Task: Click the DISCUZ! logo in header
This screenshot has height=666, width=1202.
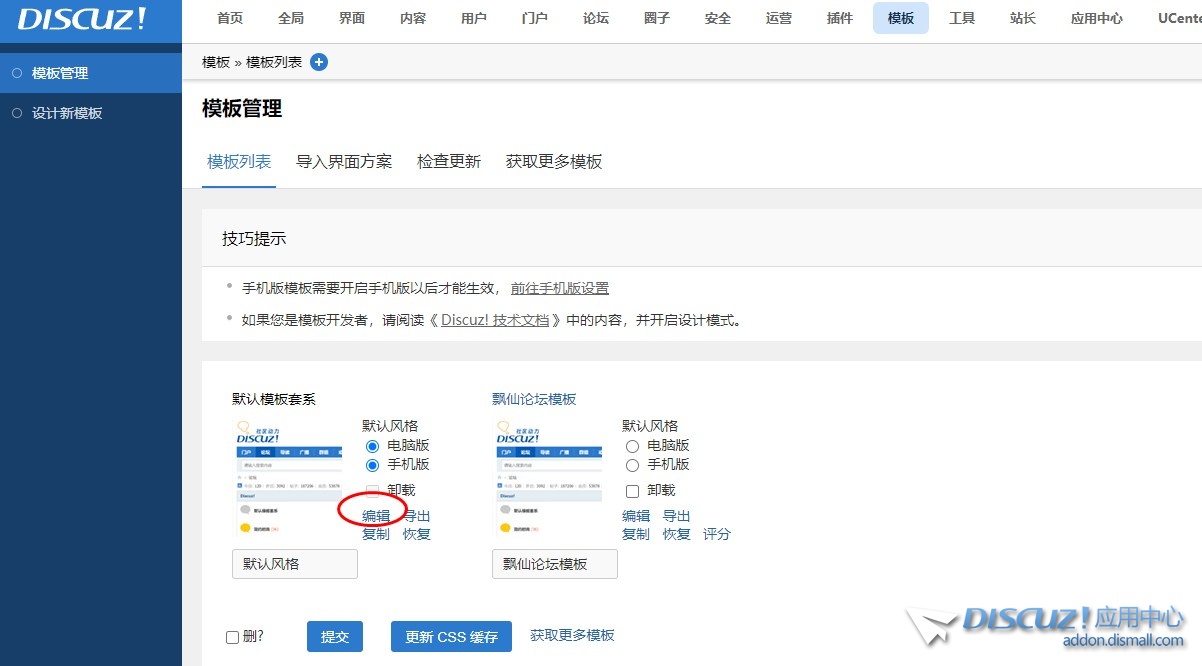Action: (82, 19)
